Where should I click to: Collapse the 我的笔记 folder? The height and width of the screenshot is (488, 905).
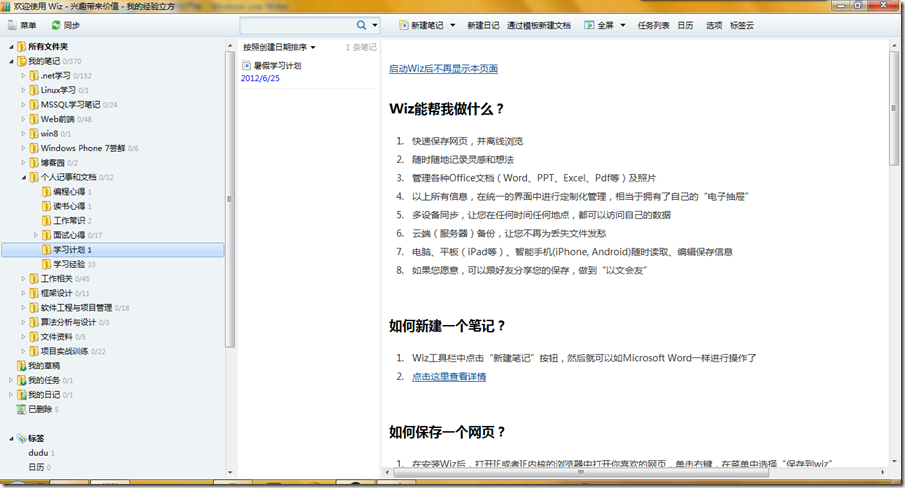11,61
